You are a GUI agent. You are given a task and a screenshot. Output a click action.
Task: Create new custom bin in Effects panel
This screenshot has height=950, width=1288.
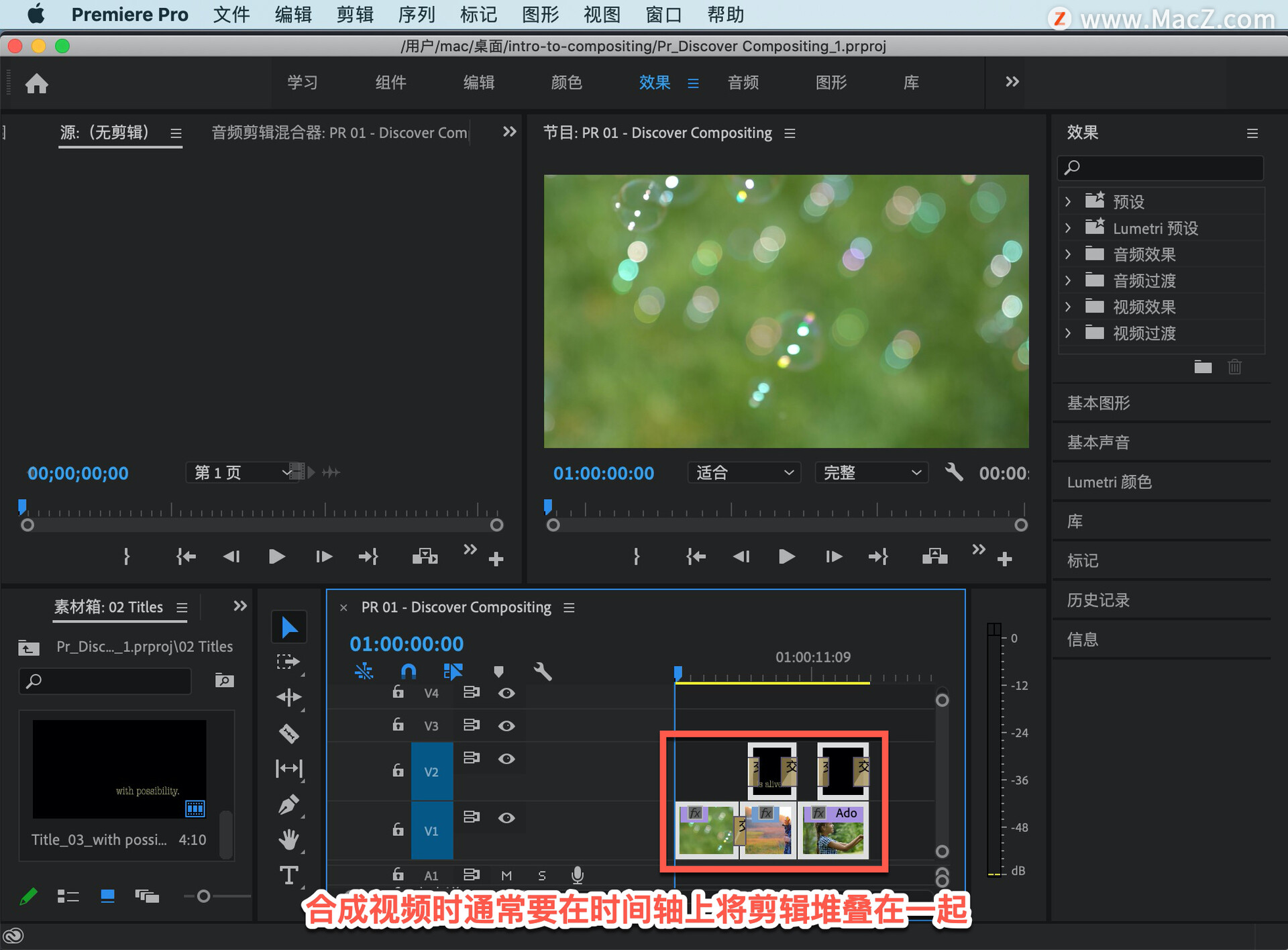pyautogui.click(x=1203, y=367)
